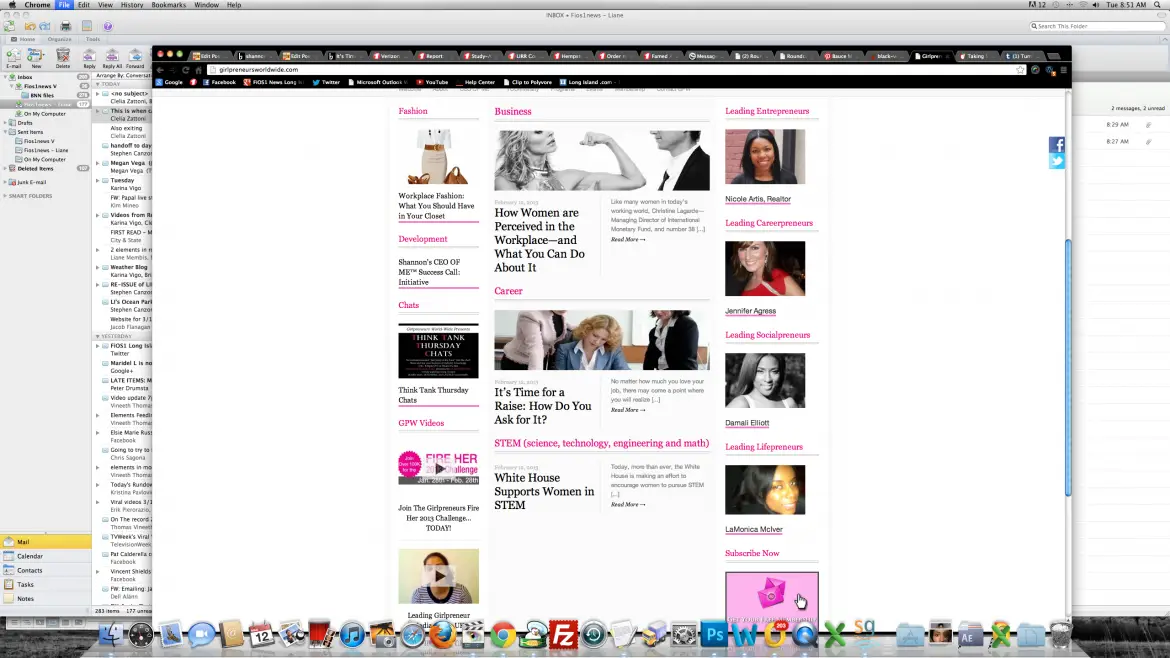Open the Trash in the Dock

pyautogui.click(x=1060, y=635)
